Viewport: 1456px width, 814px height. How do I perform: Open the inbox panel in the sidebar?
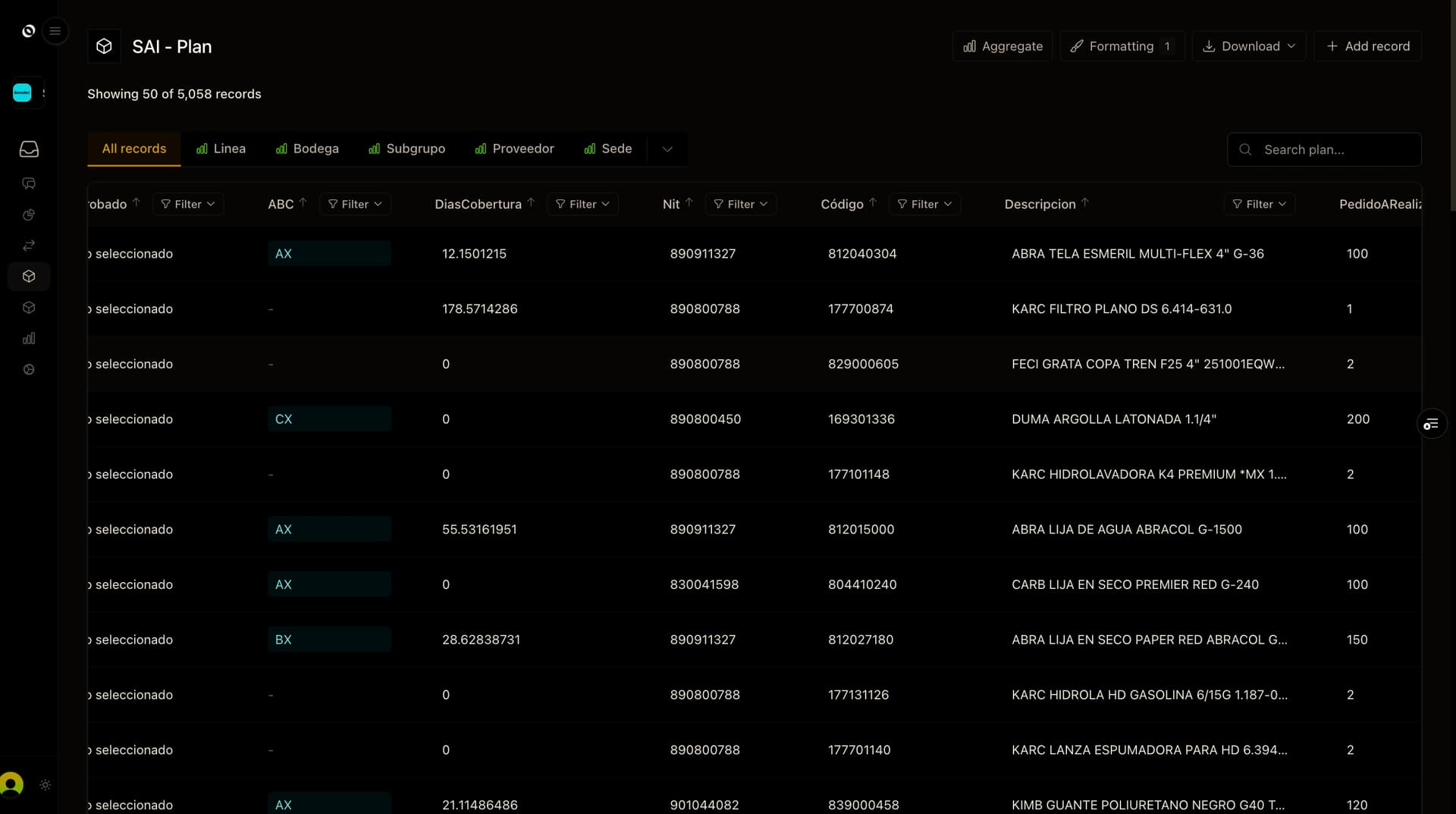coord(29,149)
